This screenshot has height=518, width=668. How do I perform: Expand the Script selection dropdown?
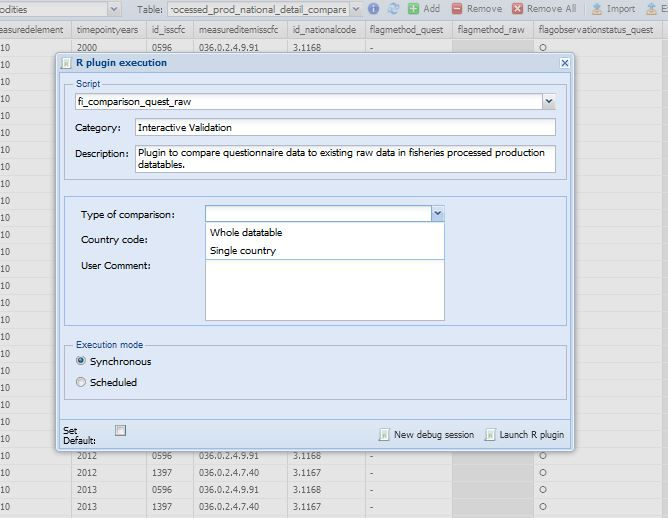pos(548,101)
